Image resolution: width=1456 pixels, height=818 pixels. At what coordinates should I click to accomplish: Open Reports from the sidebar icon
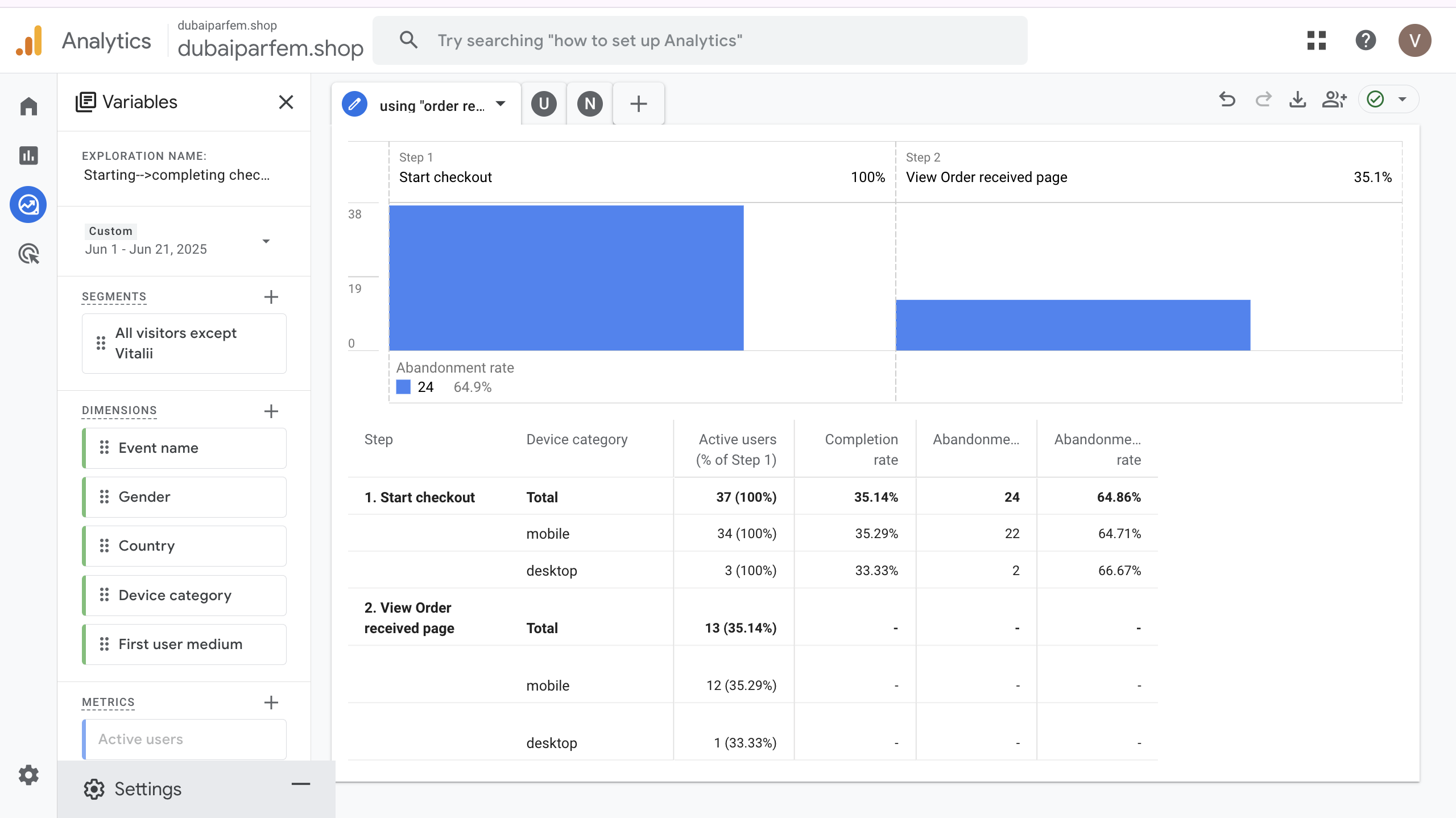click(28, 155)
